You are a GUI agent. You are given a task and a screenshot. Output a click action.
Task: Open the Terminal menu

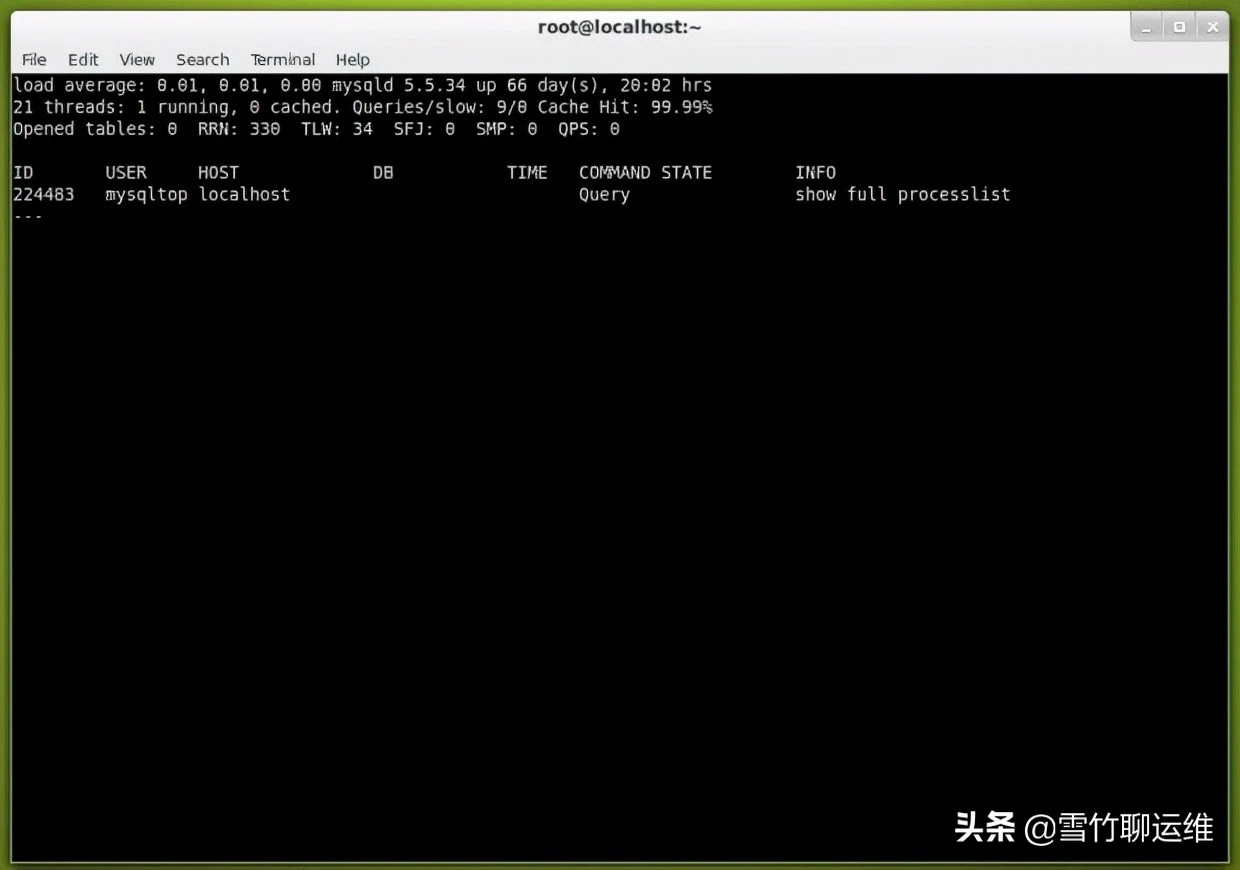coord(282,59)
